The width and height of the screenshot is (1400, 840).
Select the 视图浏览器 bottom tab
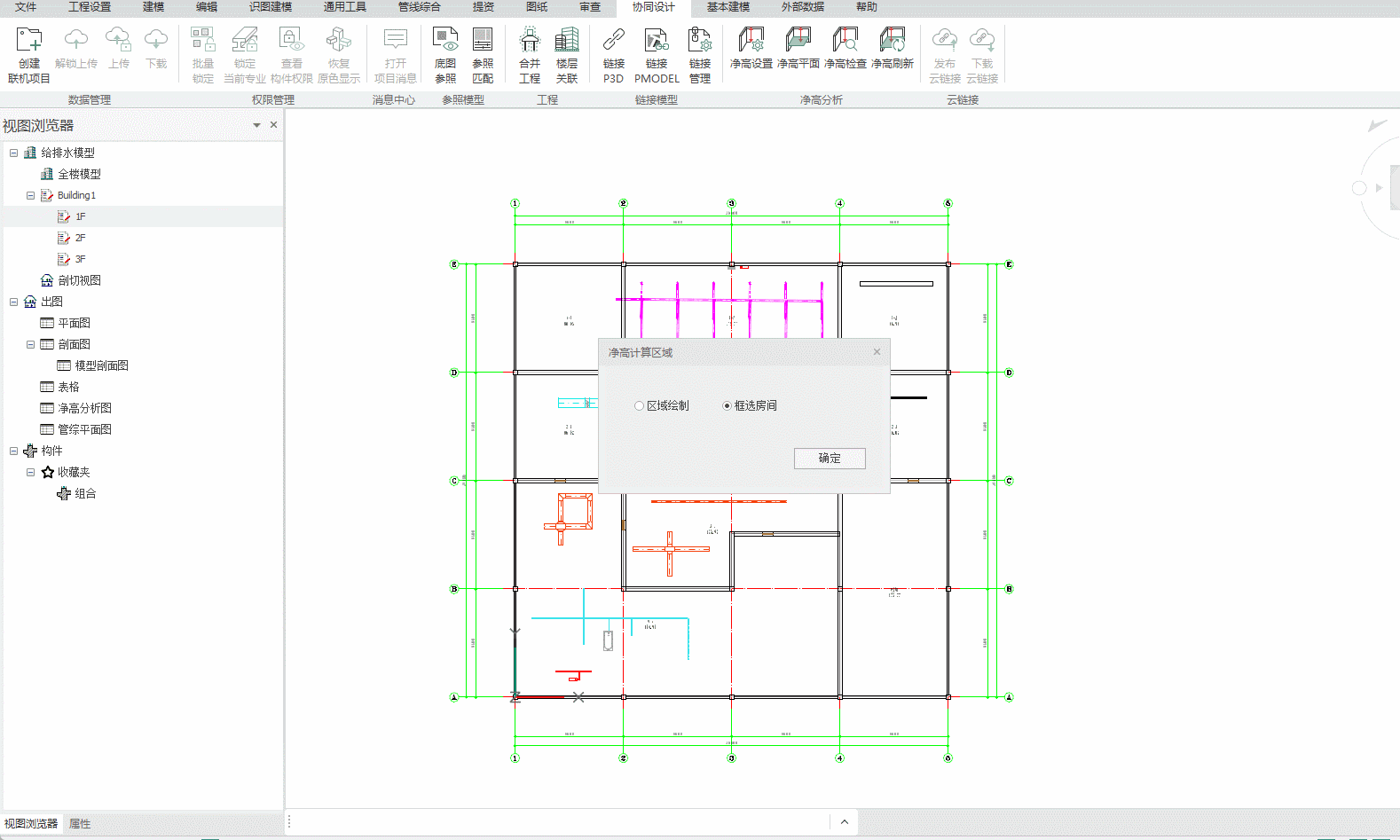(x=31, y=824)
